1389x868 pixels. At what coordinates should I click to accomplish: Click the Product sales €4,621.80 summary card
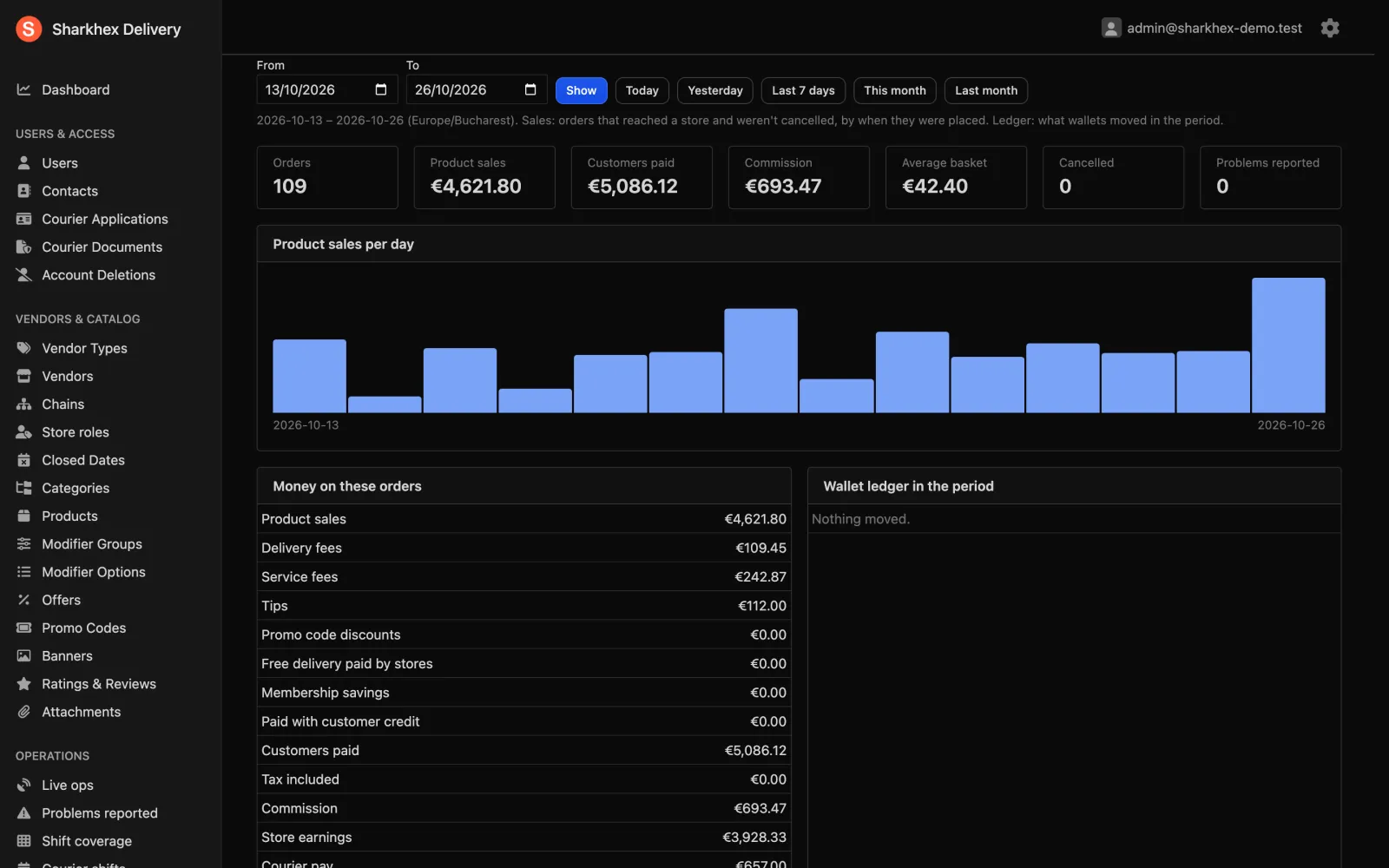click(484, 177)
